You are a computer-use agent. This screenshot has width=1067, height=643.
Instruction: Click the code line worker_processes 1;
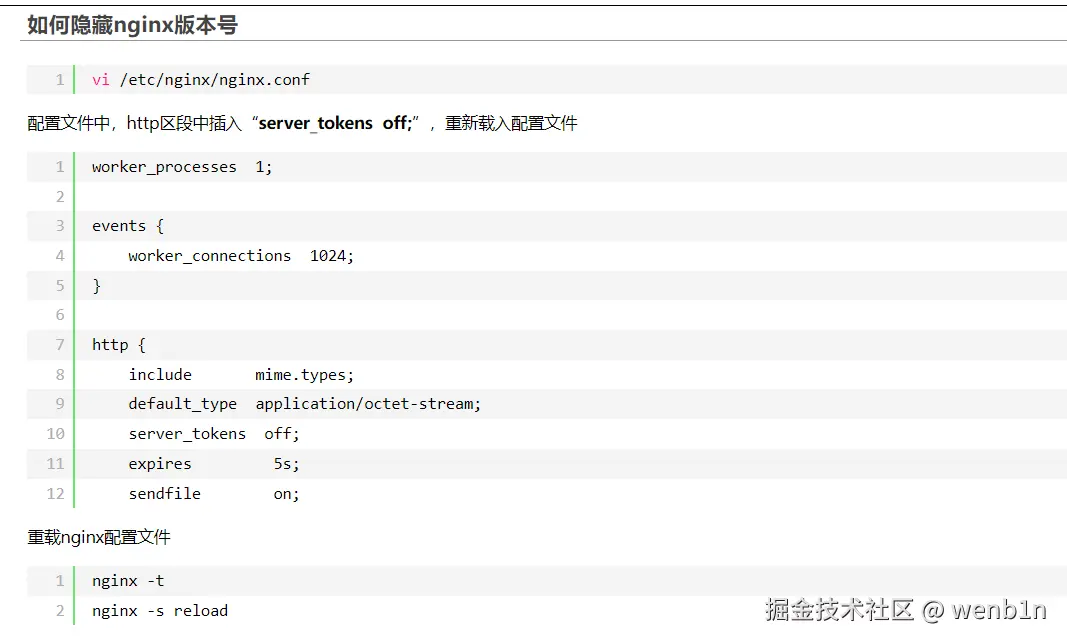coord(182,167)
